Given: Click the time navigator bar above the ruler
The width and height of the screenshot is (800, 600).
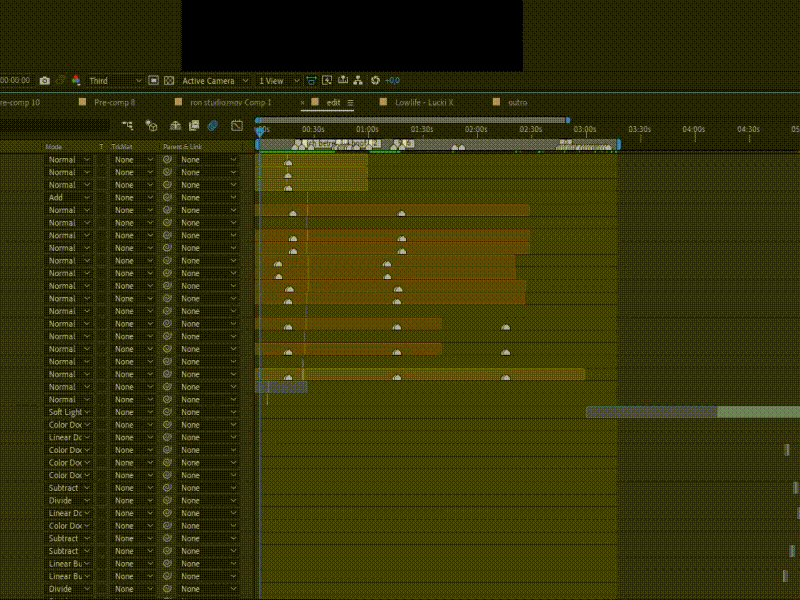Looking at the screenshot, I should click(412, 121).
